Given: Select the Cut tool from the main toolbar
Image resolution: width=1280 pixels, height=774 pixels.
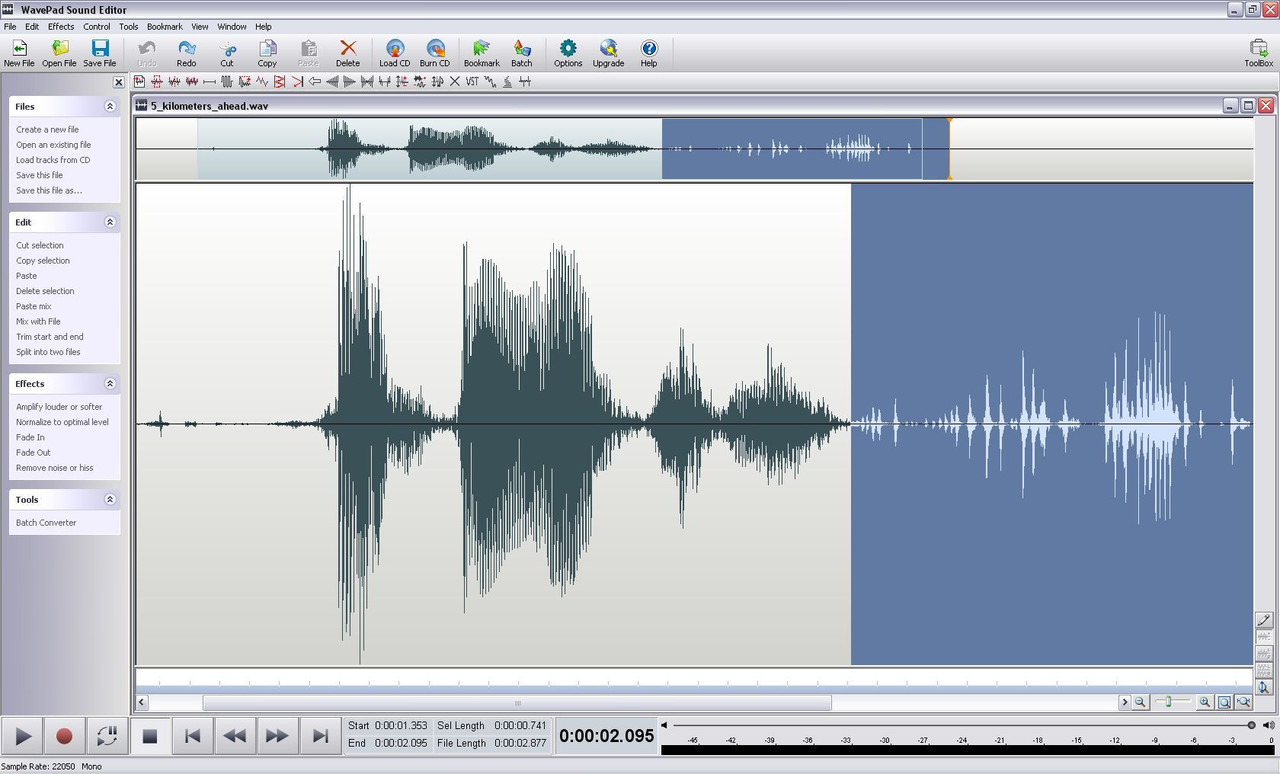Looking at the screenshot, I should (x=226, y=52).
